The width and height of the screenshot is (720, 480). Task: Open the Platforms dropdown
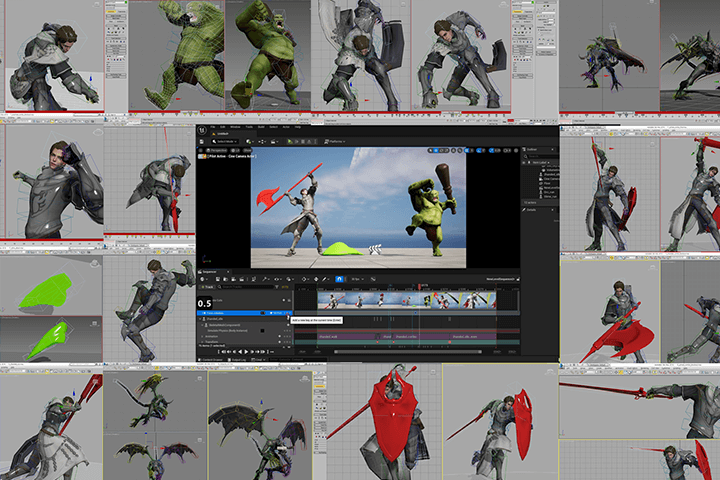(335, 141)
